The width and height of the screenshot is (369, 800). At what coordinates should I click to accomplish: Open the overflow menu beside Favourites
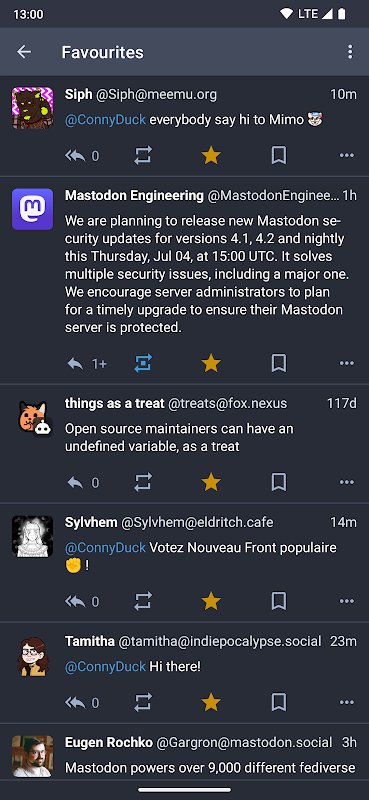point(350,52)
